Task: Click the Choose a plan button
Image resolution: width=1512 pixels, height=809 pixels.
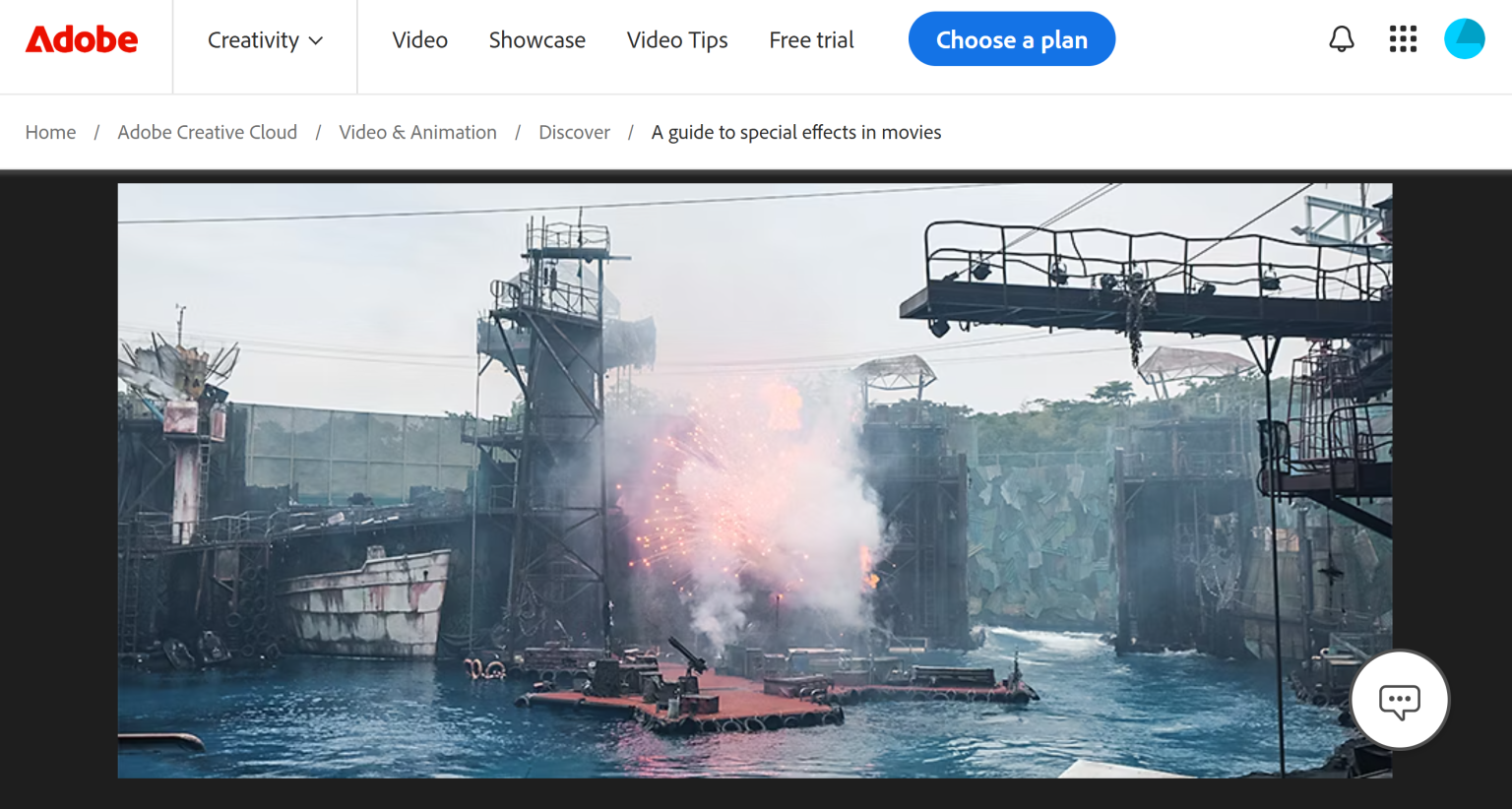Action: [x=1011, y=38]
